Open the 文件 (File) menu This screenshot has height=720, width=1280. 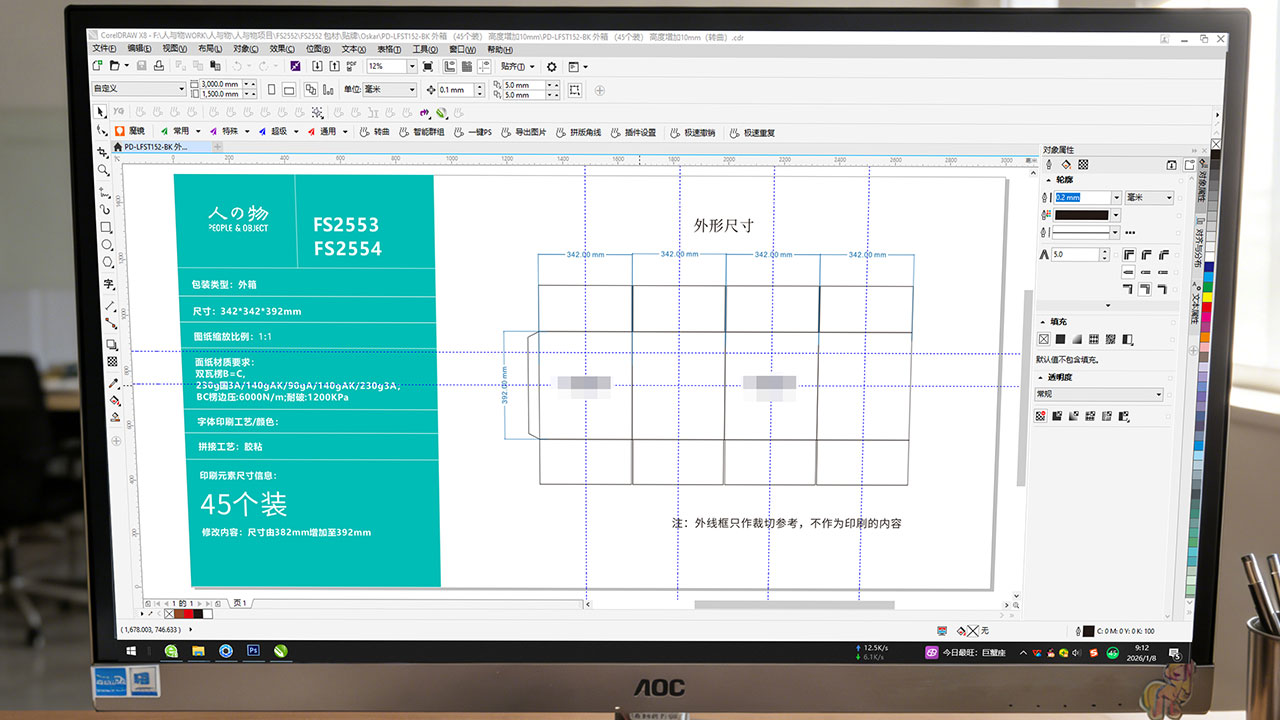(x=105, y=49)
